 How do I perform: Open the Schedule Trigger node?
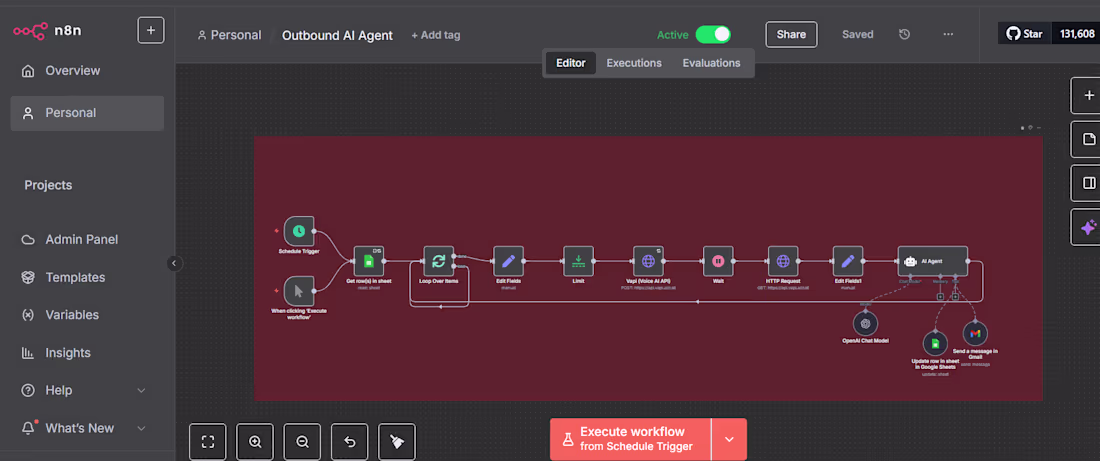click(x=298, y=231)
